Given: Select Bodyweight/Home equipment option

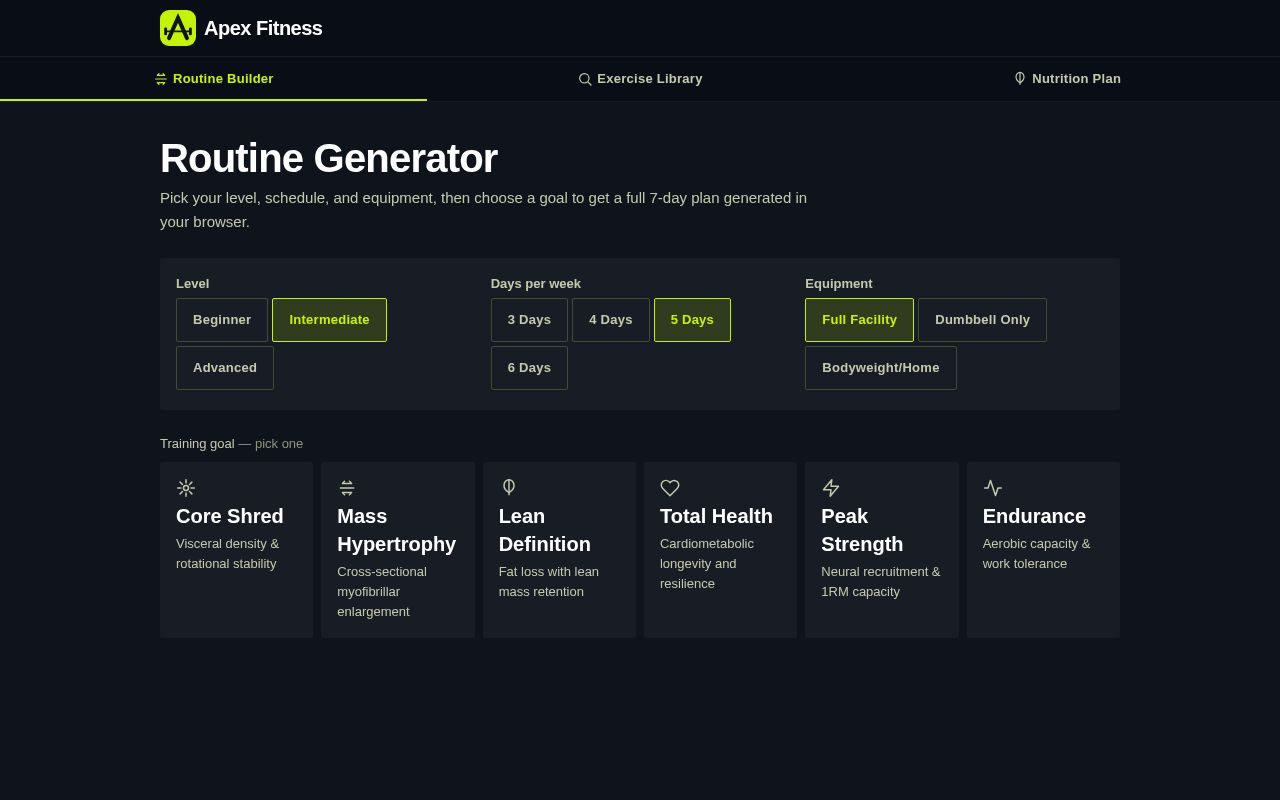Looking at the screenshot, I should point(881,368).
